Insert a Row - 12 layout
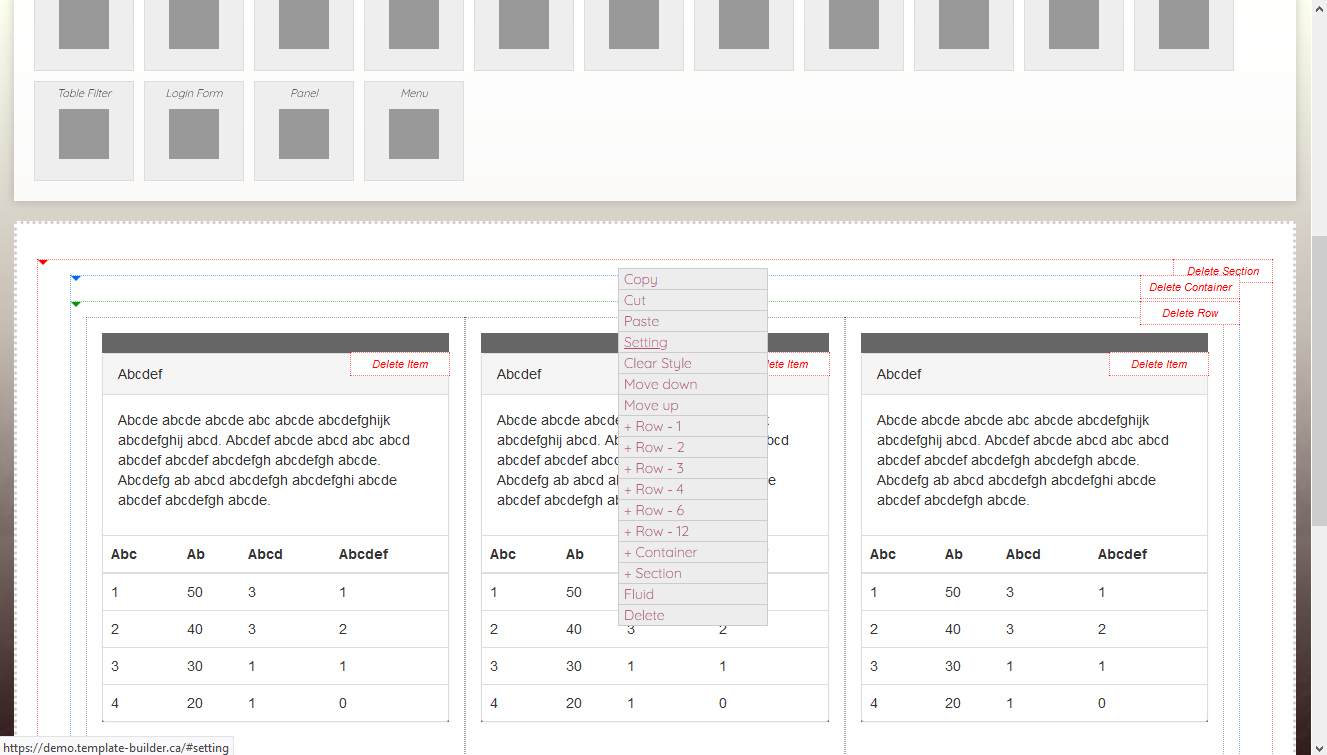The image size is (1327, 755). 656,532
